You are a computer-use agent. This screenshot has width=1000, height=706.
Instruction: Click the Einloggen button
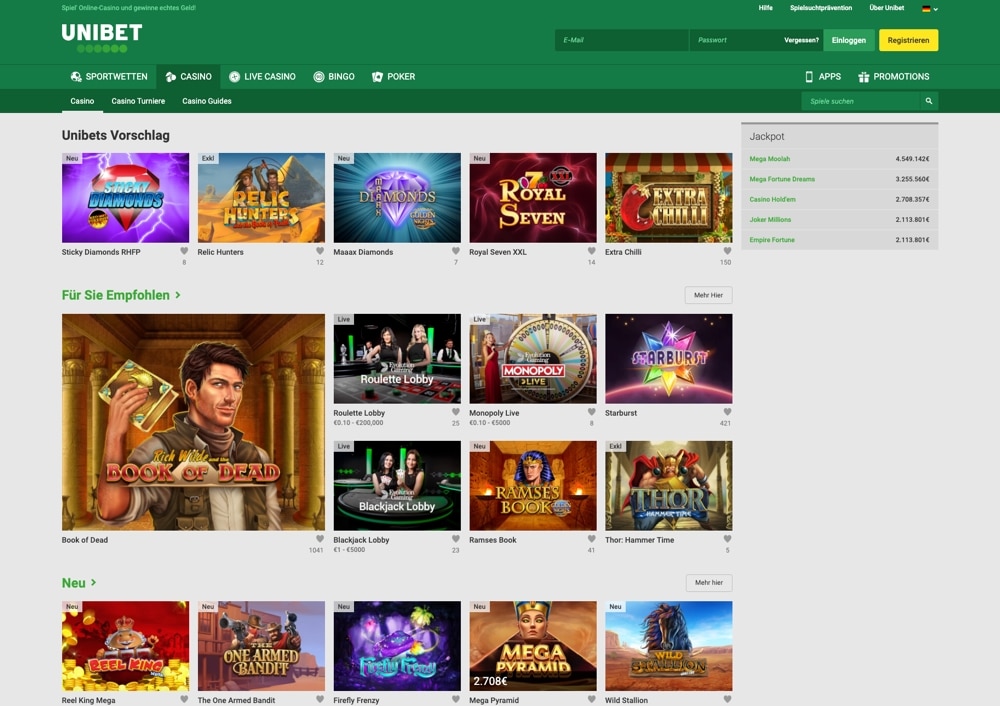[849, 40]
